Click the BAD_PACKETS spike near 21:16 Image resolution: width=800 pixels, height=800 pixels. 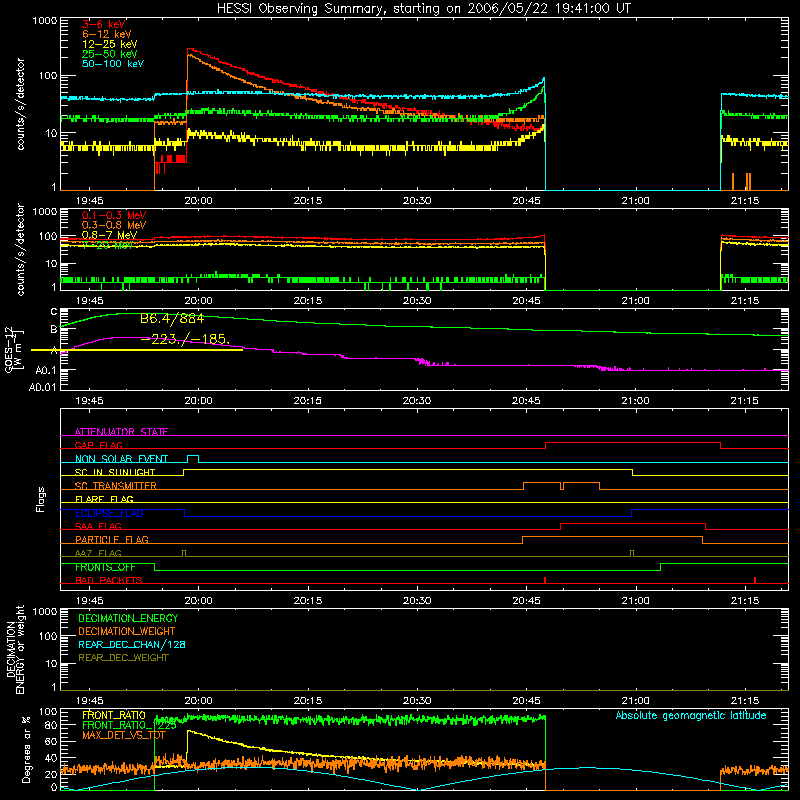click(755, 580)
